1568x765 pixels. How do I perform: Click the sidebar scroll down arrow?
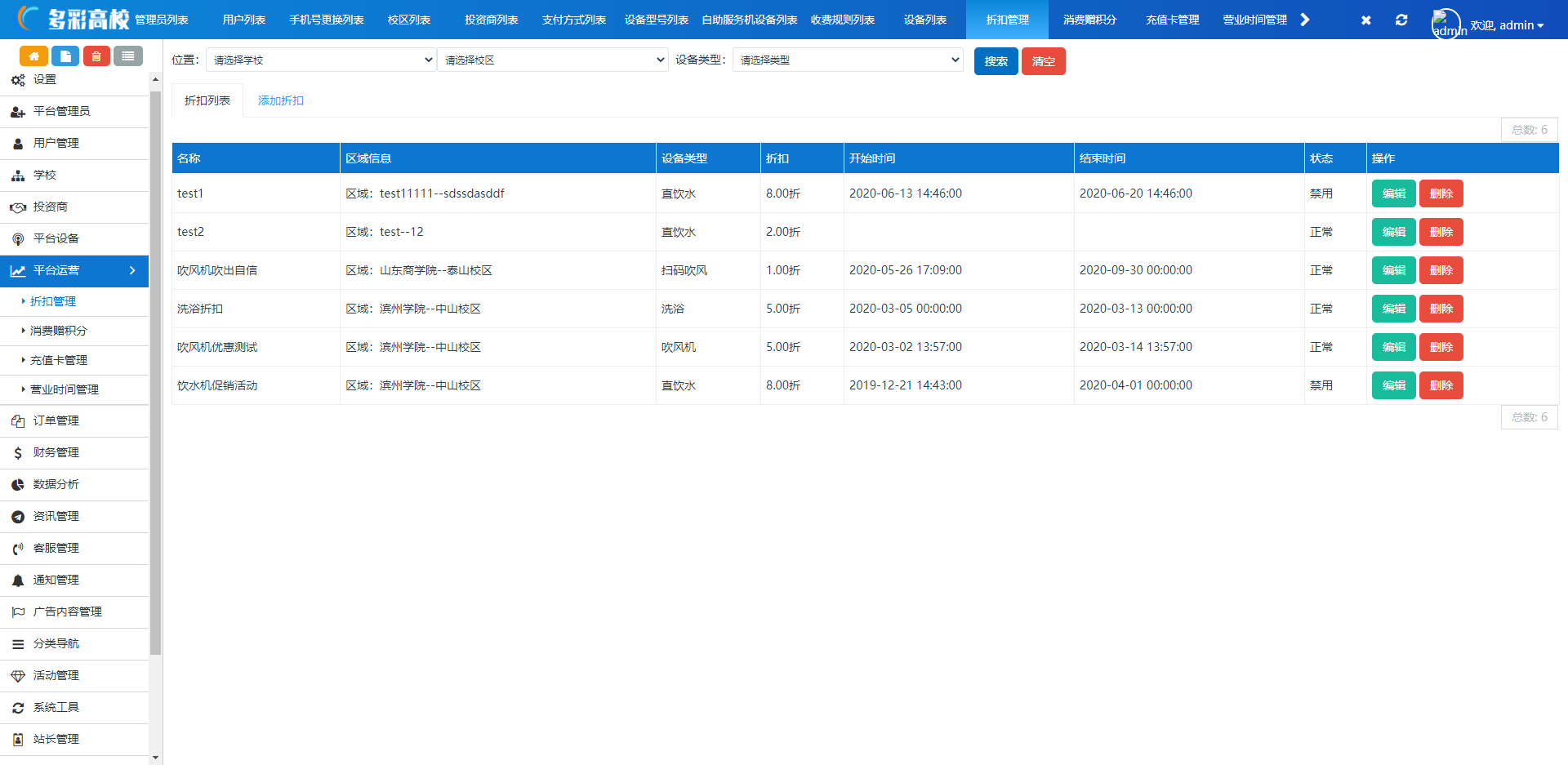(x=155, y=758)
